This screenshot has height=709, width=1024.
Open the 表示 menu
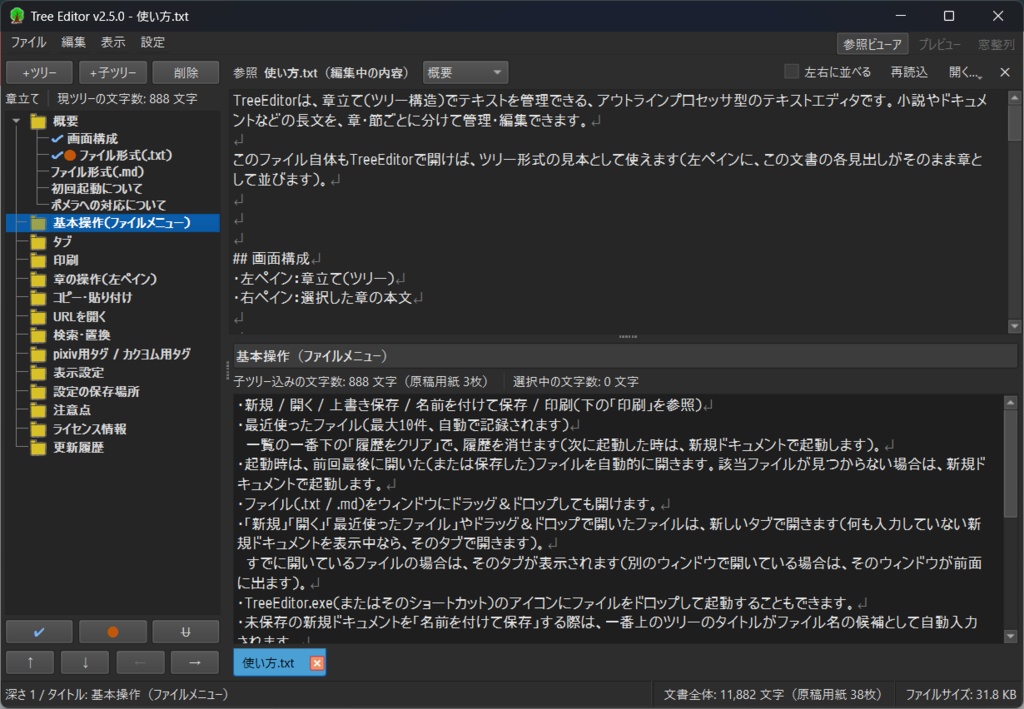(x=112, y=42)
